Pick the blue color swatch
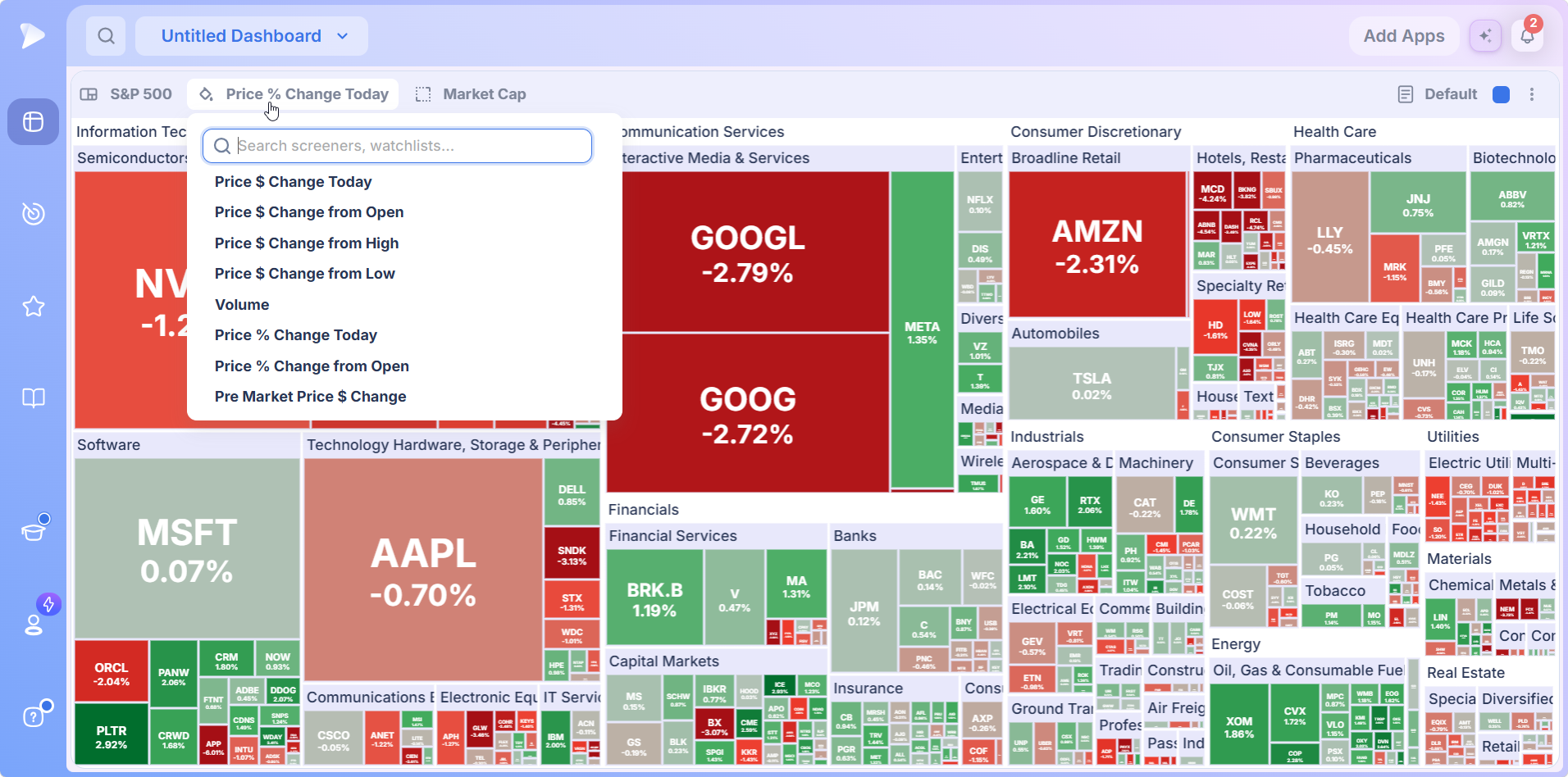Viewport: 1568px width, 777px height. [1502, 94]
